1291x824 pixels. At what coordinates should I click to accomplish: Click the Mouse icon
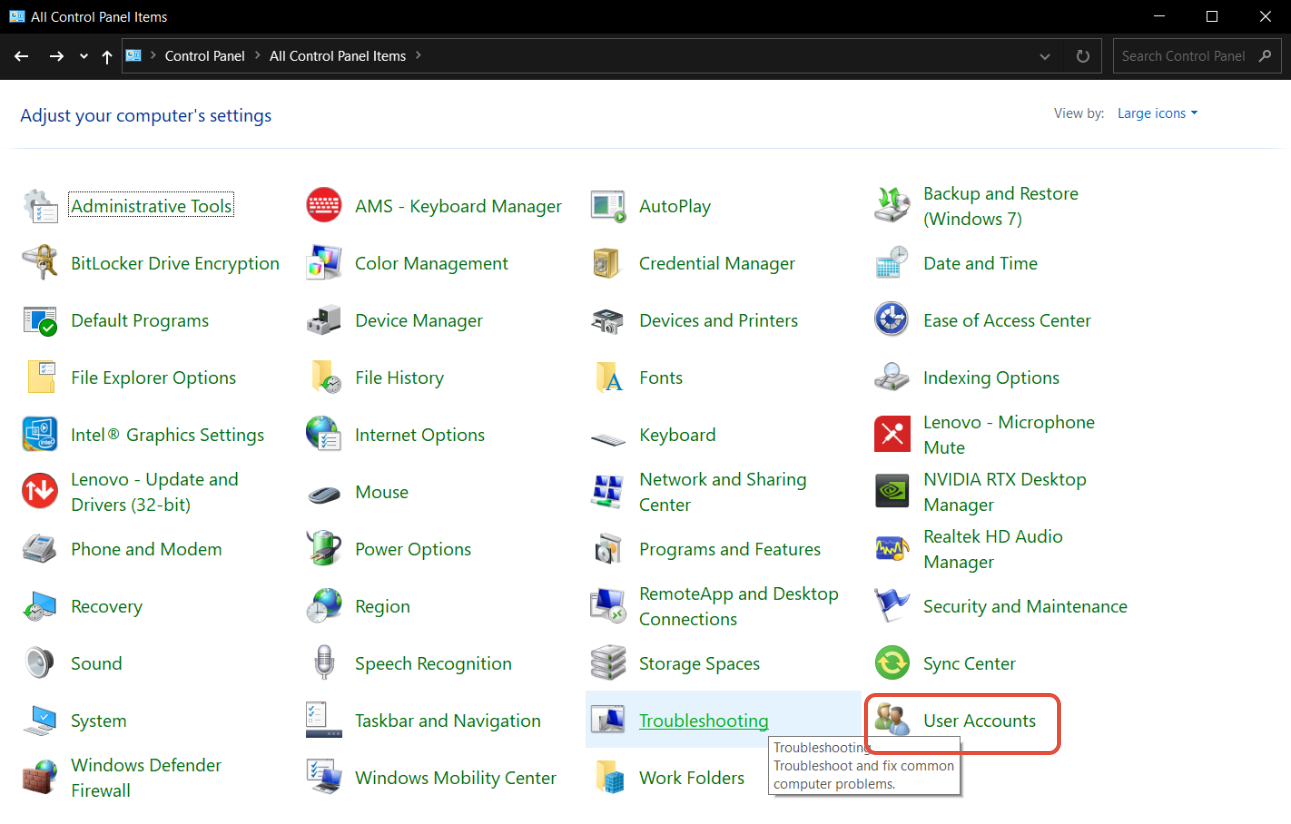[324, 492]
